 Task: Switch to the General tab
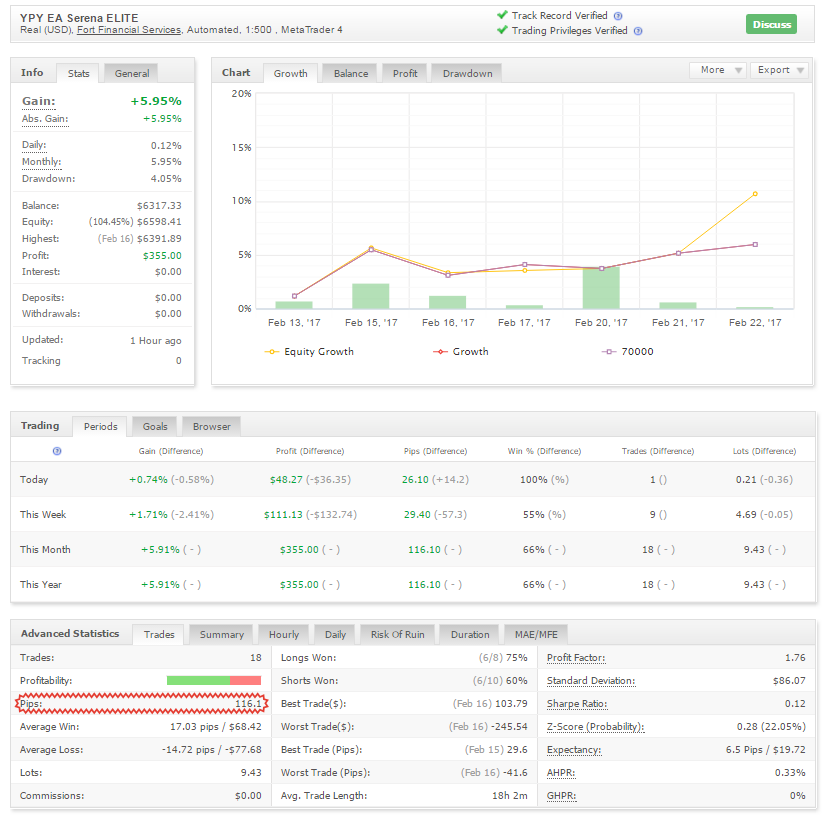click(x=132, y=74)
